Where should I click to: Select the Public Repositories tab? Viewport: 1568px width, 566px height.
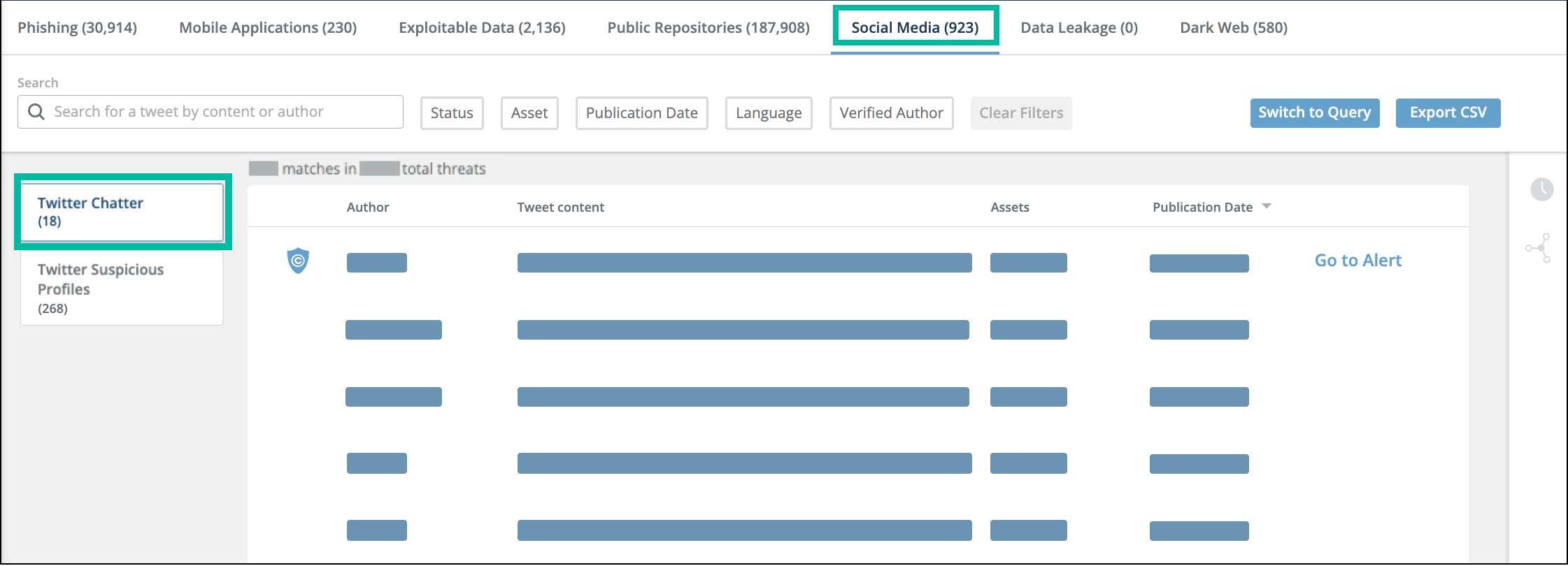point(708,28)
